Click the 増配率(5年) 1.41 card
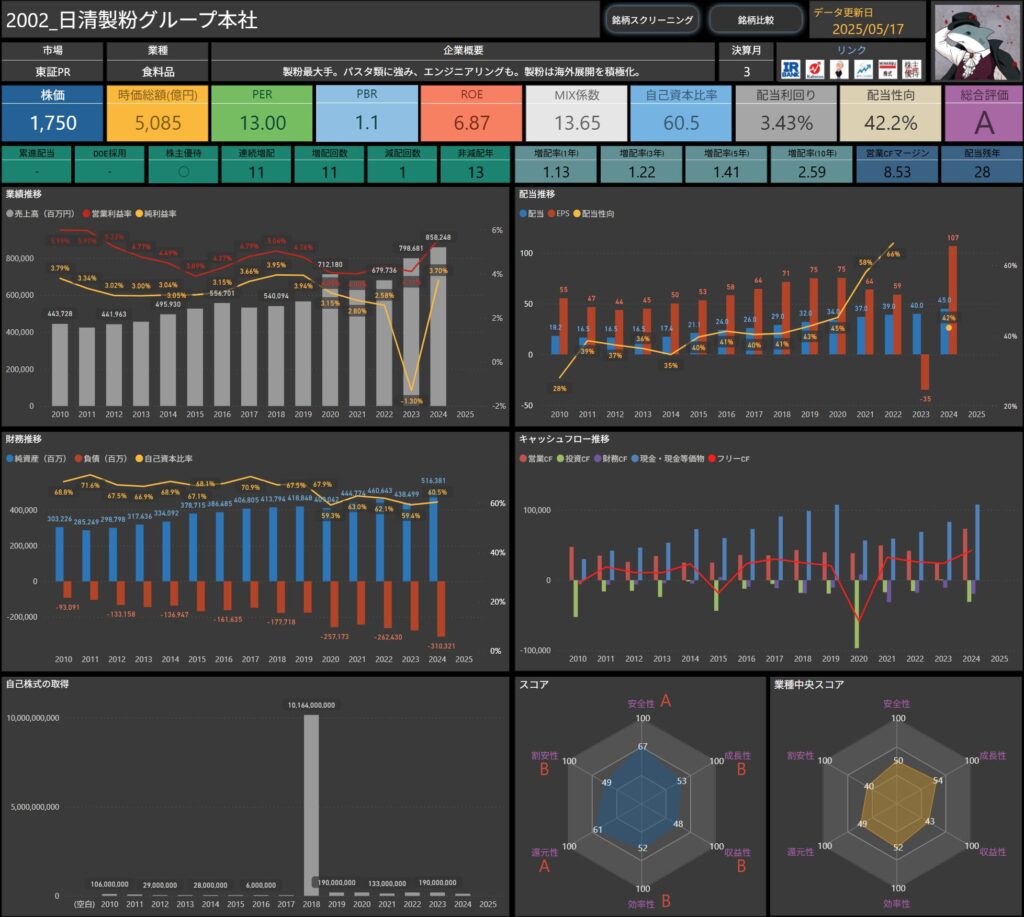1024x917 pixels. coord(726,165)
